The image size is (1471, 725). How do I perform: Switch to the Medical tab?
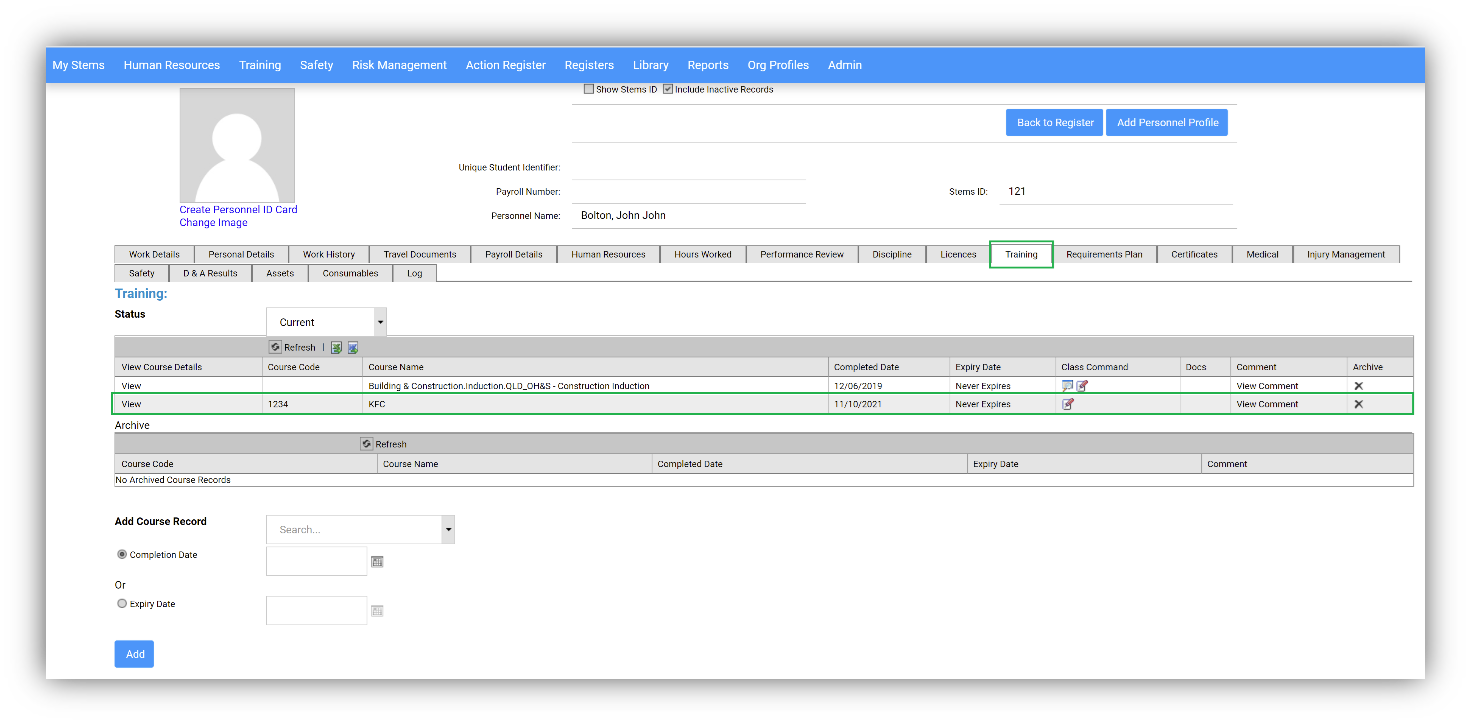point(1262,254)
